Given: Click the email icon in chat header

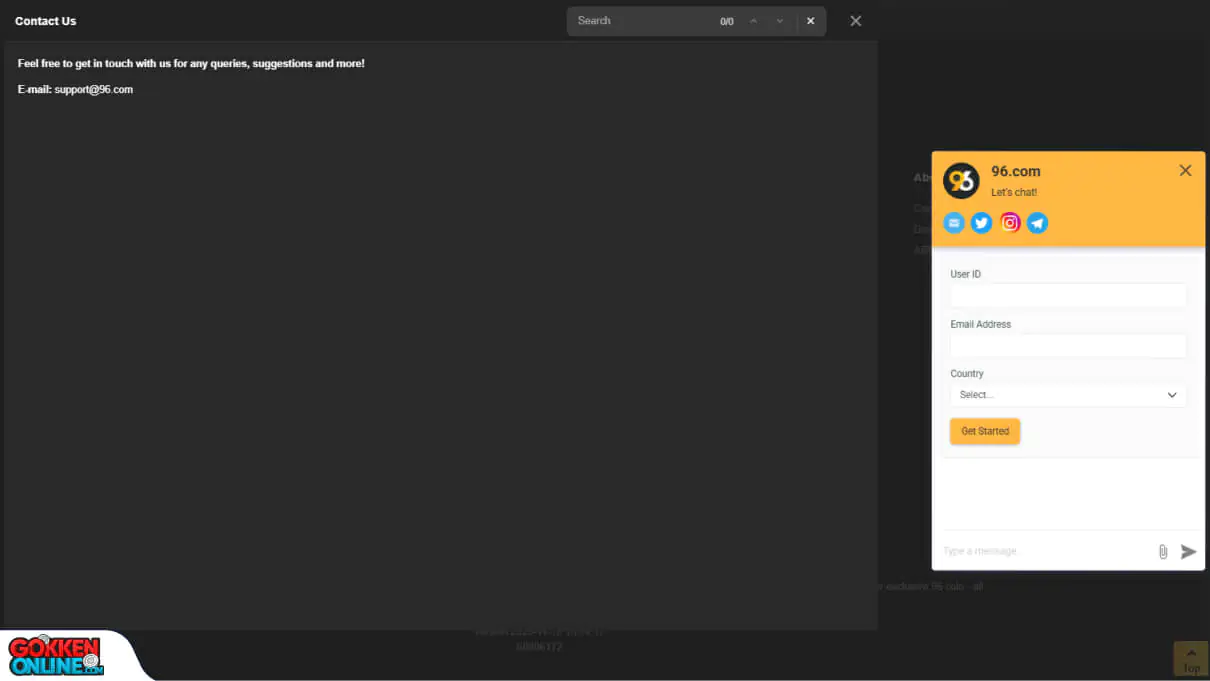Looking at the screenshot, I should (954, 223).
